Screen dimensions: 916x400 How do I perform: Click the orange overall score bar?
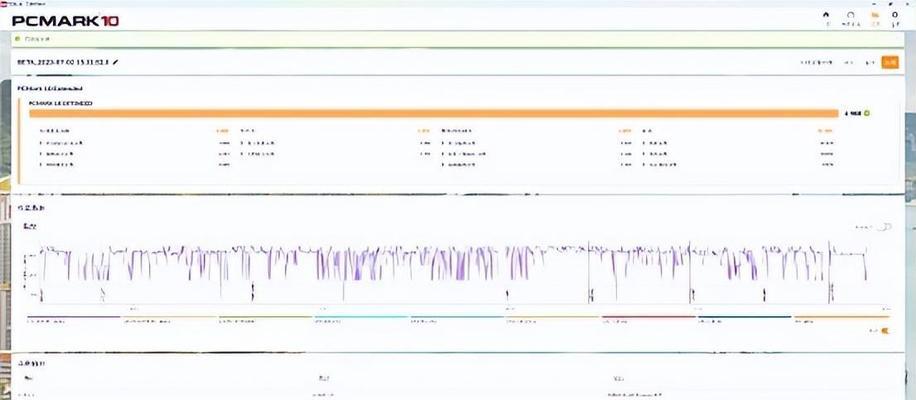pos(434,113)
